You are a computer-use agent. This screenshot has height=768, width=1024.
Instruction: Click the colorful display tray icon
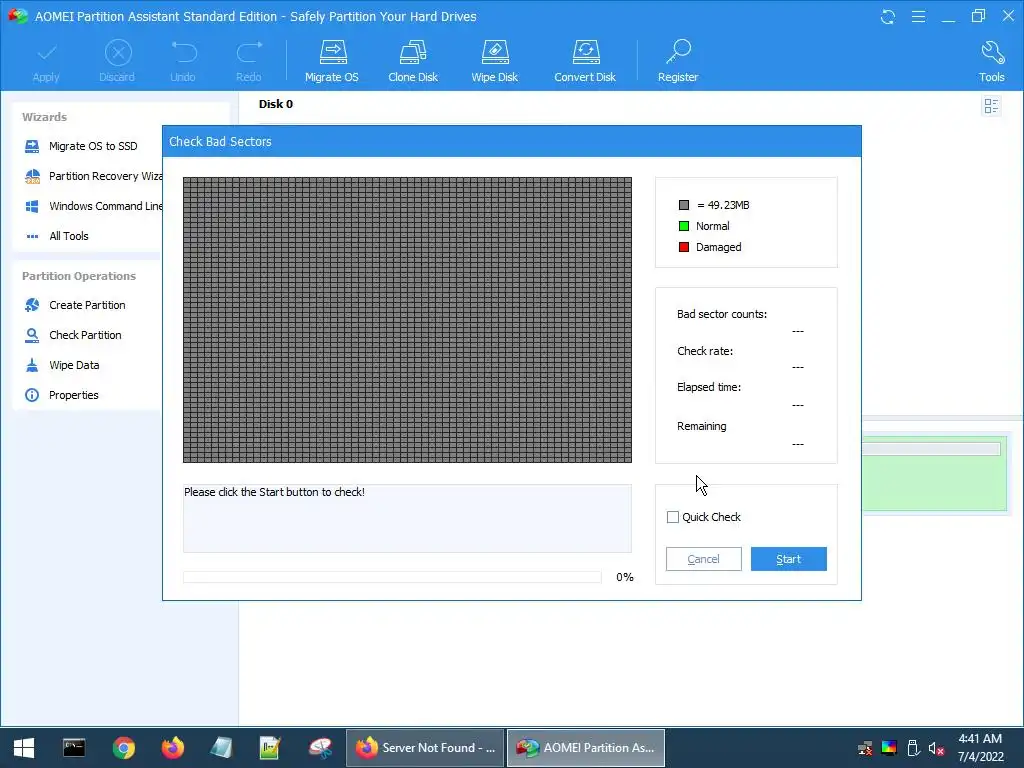click(x=889, y=748)
